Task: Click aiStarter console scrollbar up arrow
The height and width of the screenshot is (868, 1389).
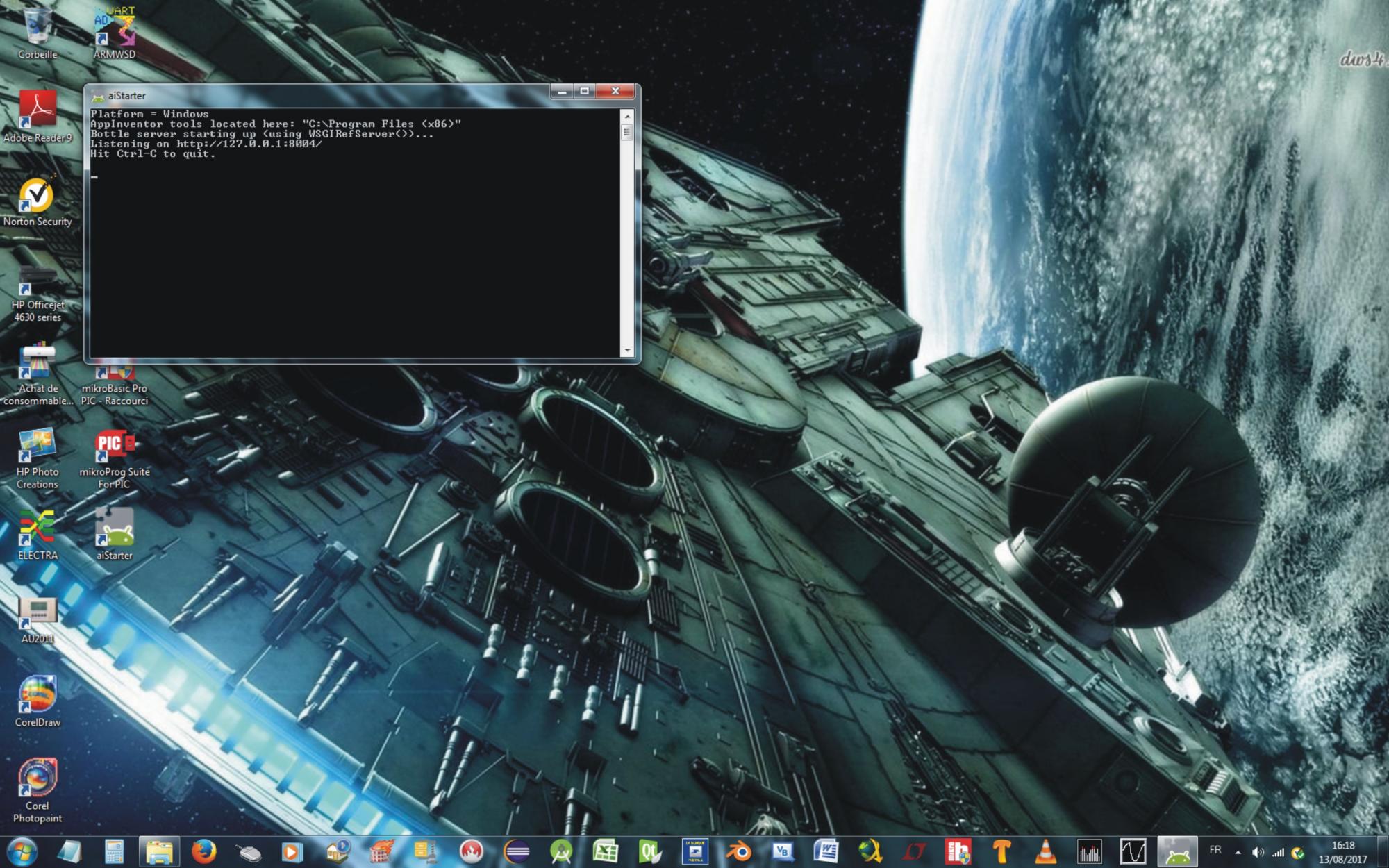Action: pyautogui.click(x=627, y=116)
